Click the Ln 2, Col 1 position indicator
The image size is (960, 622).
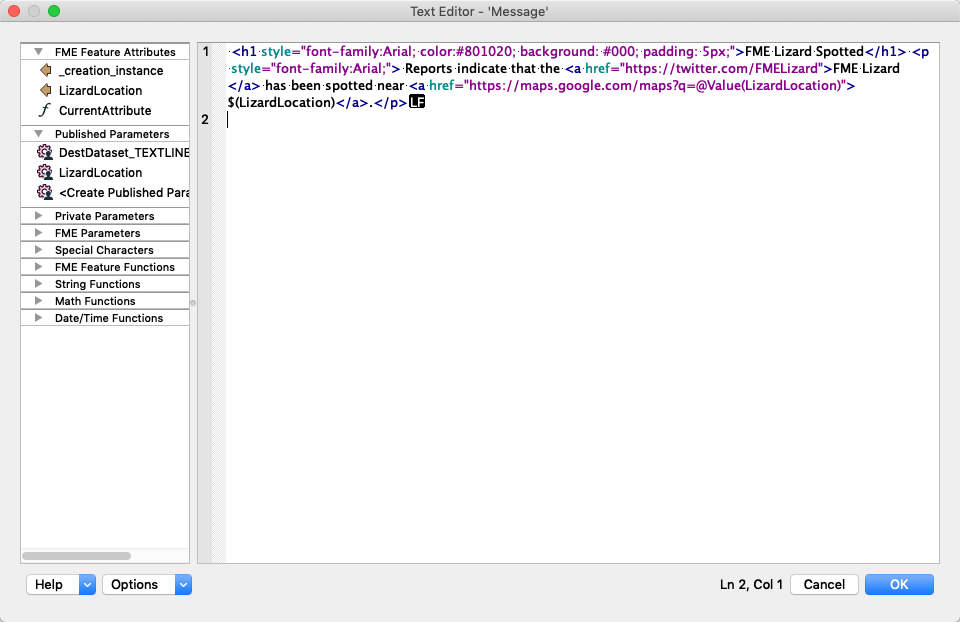pyautogui.click(x=751, y=585)
